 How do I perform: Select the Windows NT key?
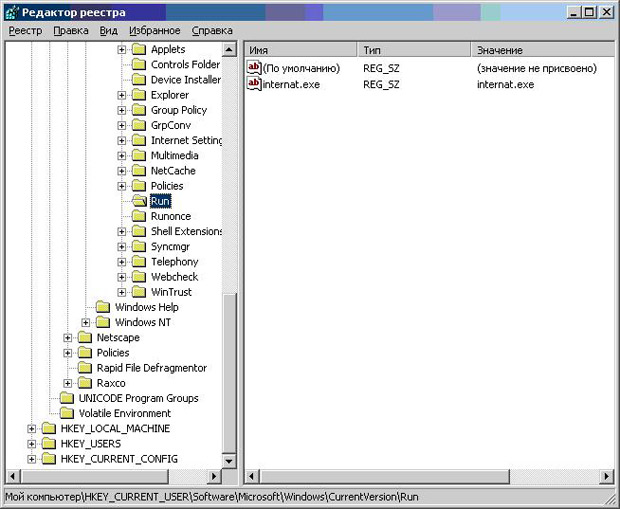(x=143, y=322)
